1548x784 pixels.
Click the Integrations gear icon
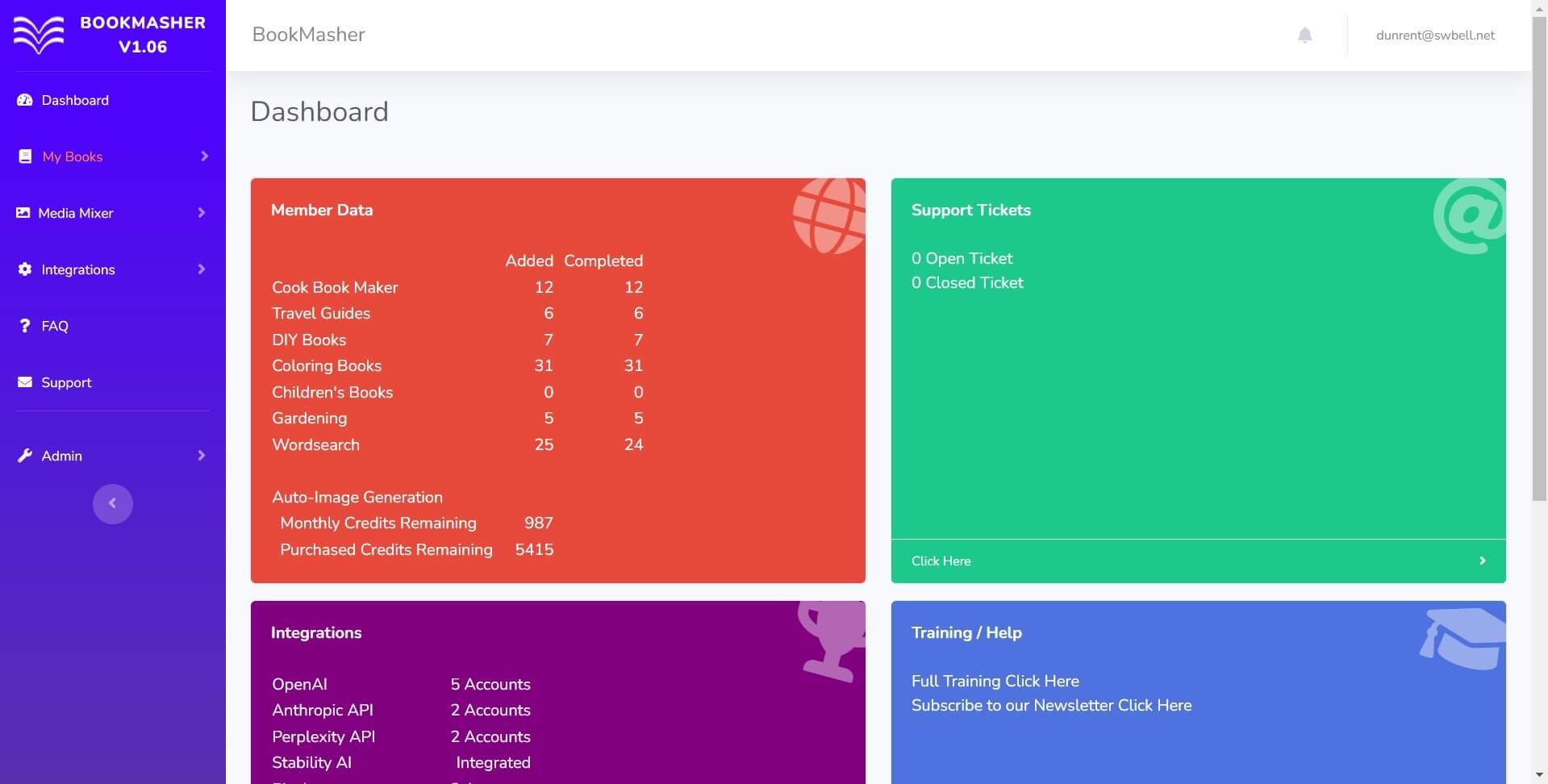coord(25,269)
